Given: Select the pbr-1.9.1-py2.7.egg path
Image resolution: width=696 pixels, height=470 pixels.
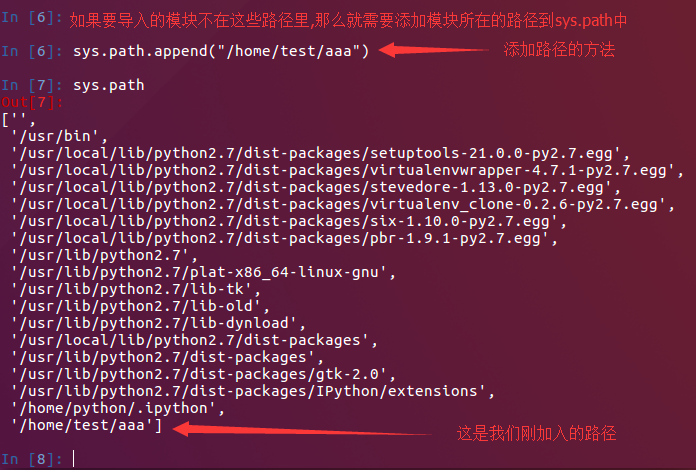Looking at the screenshot, I should pyautogui.click(x=285, y=238).
